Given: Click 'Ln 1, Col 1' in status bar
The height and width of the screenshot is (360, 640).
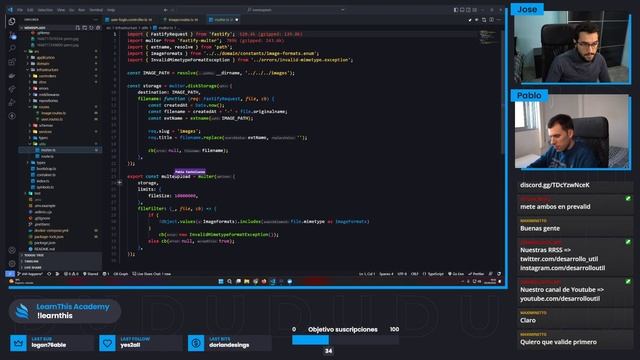Looking at the screenshot, I should point(367,274).
